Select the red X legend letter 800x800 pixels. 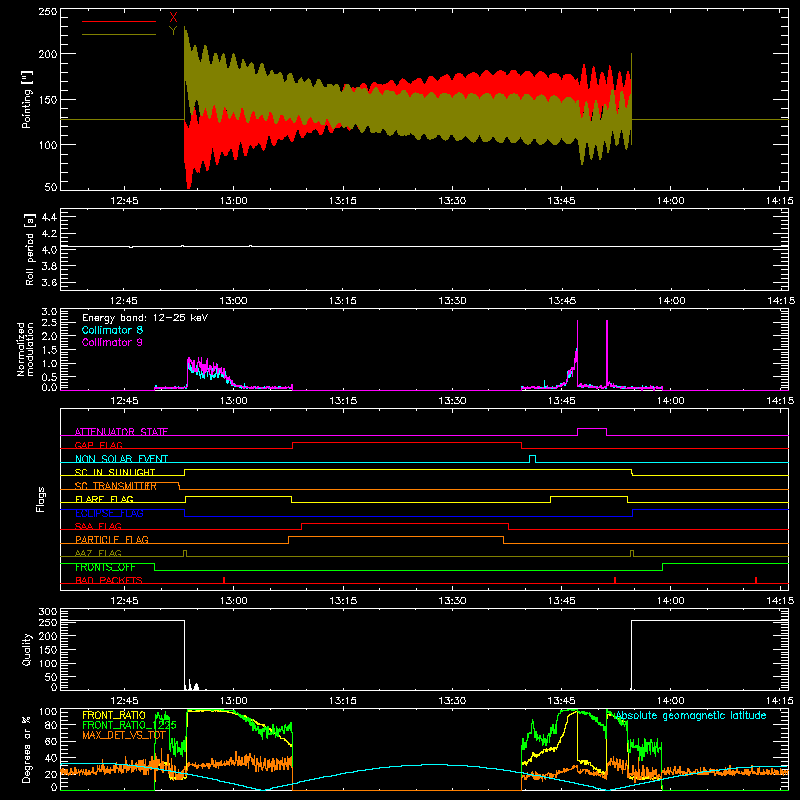pos(173,18)
